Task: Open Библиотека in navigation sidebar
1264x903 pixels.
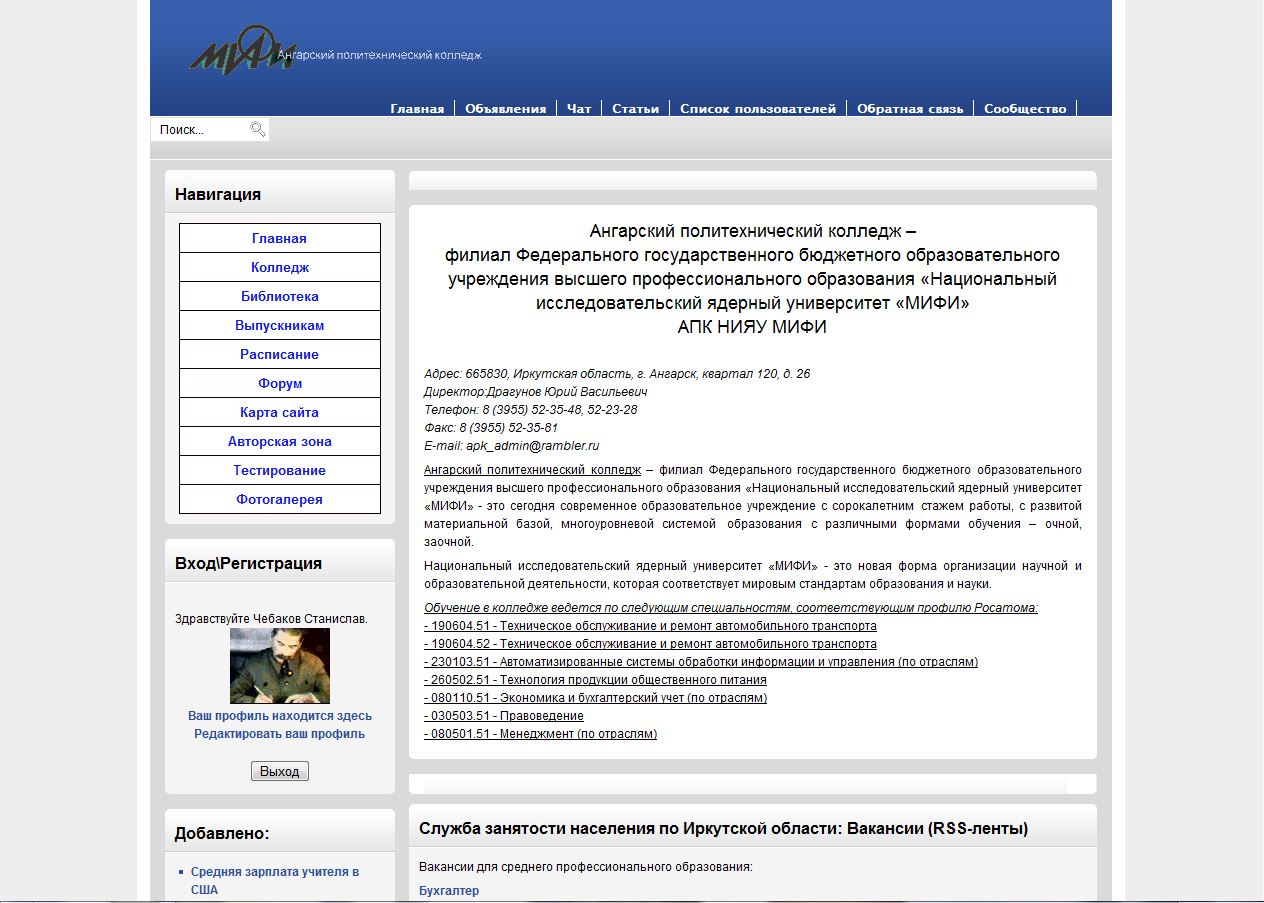Action: 279,296
